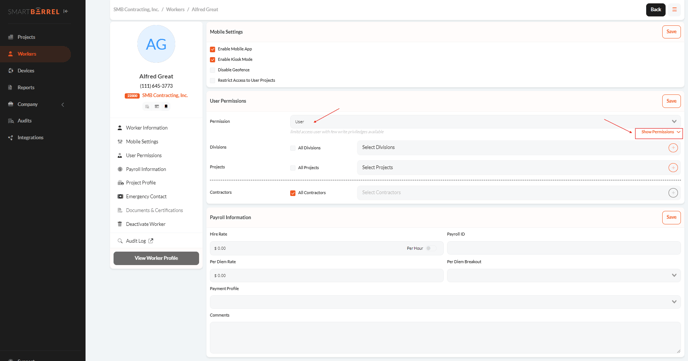This screenshot has width=688, height=361.
Task: Click the Per Diem Rate input field
Action: click(x=327, y=275)
